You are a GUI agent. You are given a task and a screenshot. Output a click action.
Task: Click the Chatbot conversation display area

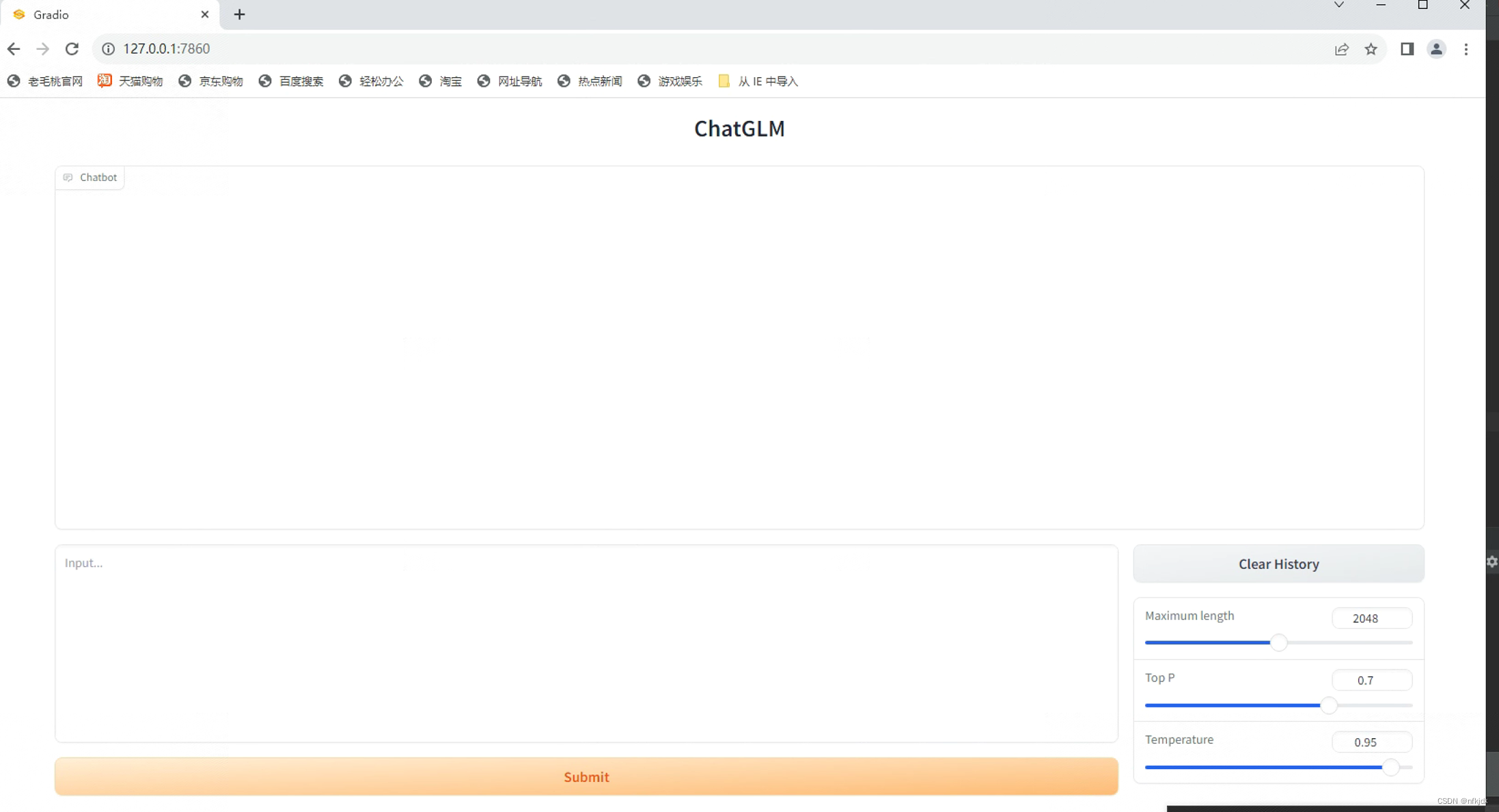point(739,348)
